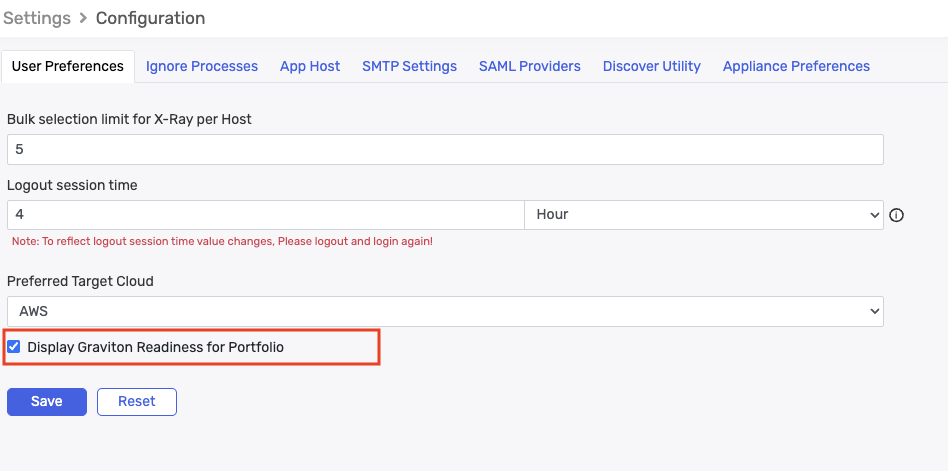Open the Discover Utility tab
This screenshot has width=948, height=471.
(651, 66)
